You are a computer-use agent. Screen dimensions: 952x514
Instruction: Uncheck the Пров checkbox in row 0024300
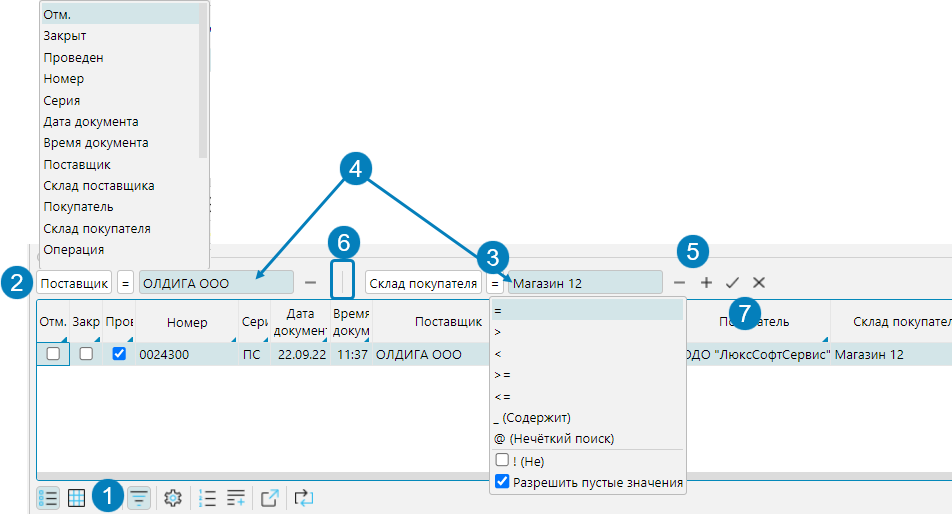[x=119, y=353]
